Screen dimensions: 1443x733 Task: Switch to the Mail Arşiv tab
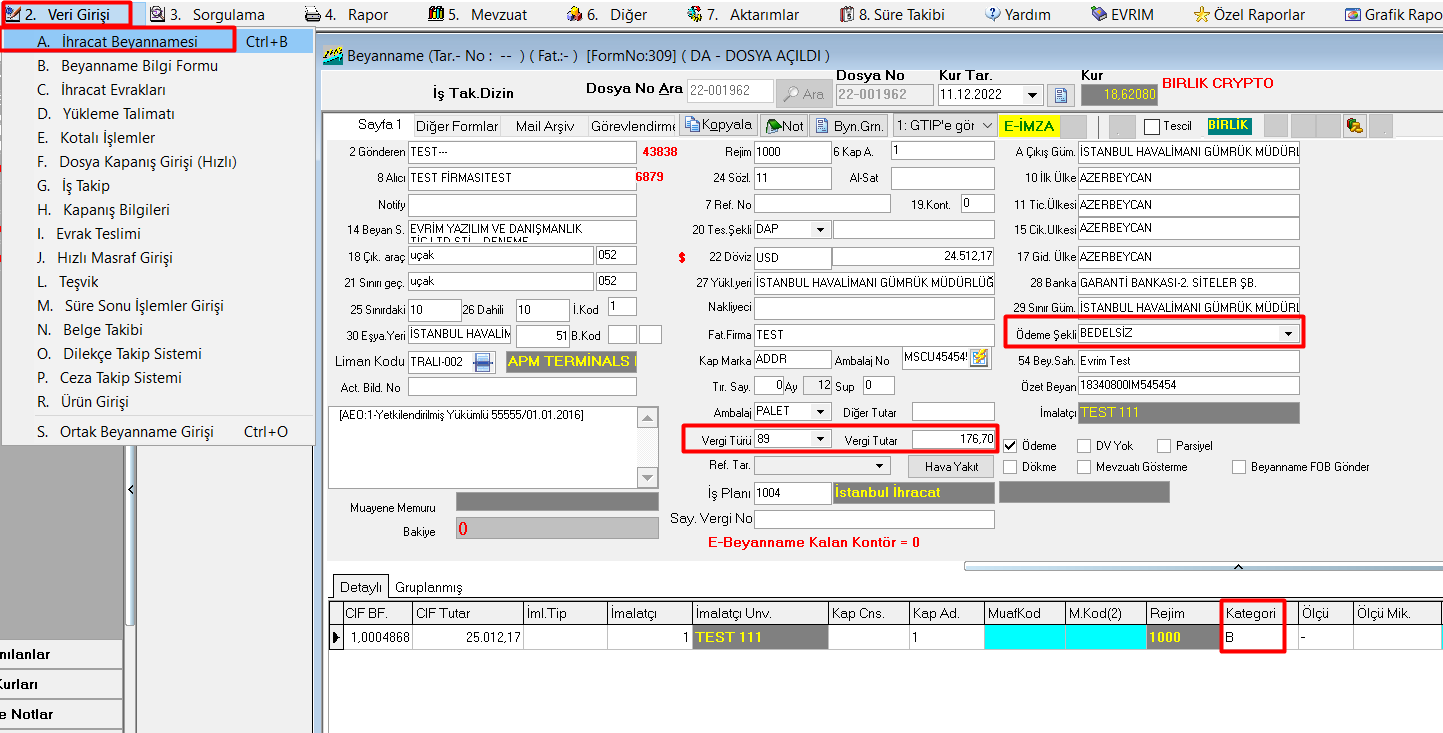(545, 126)
